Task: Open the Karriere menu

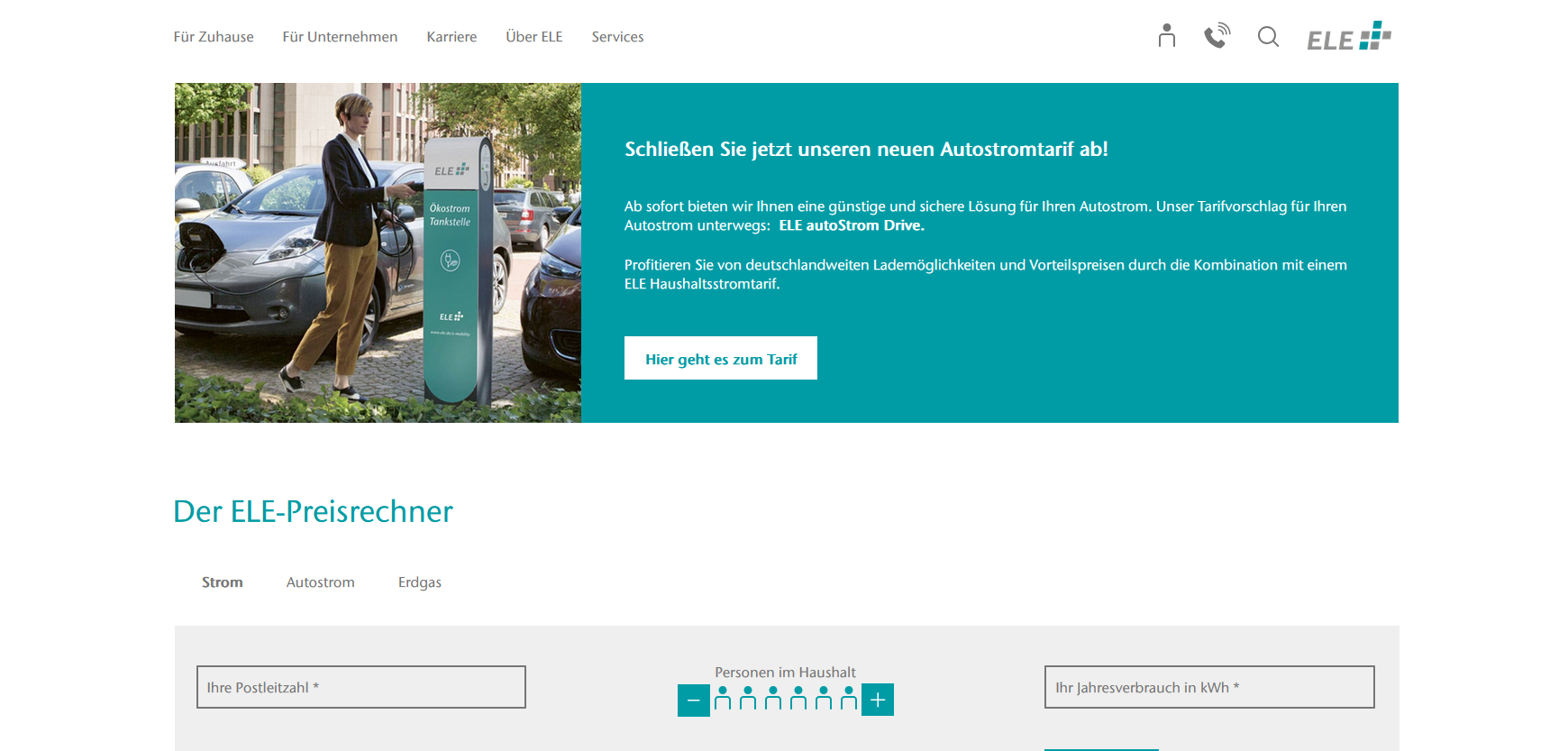Action: [x=451, y=37]
